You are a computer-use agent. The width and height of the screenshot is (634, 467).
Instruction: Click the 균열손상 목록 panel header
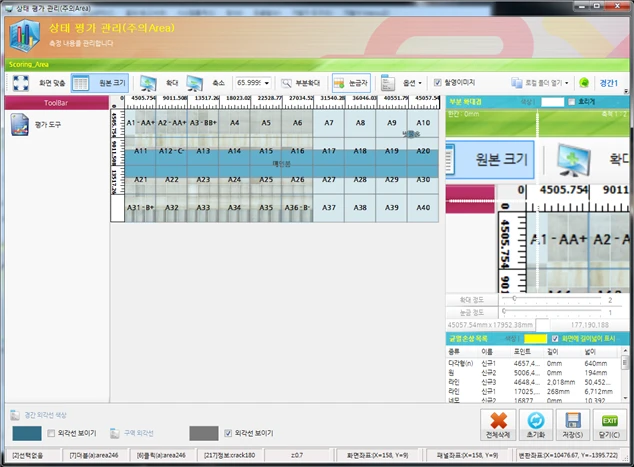(x=468, y=338)
